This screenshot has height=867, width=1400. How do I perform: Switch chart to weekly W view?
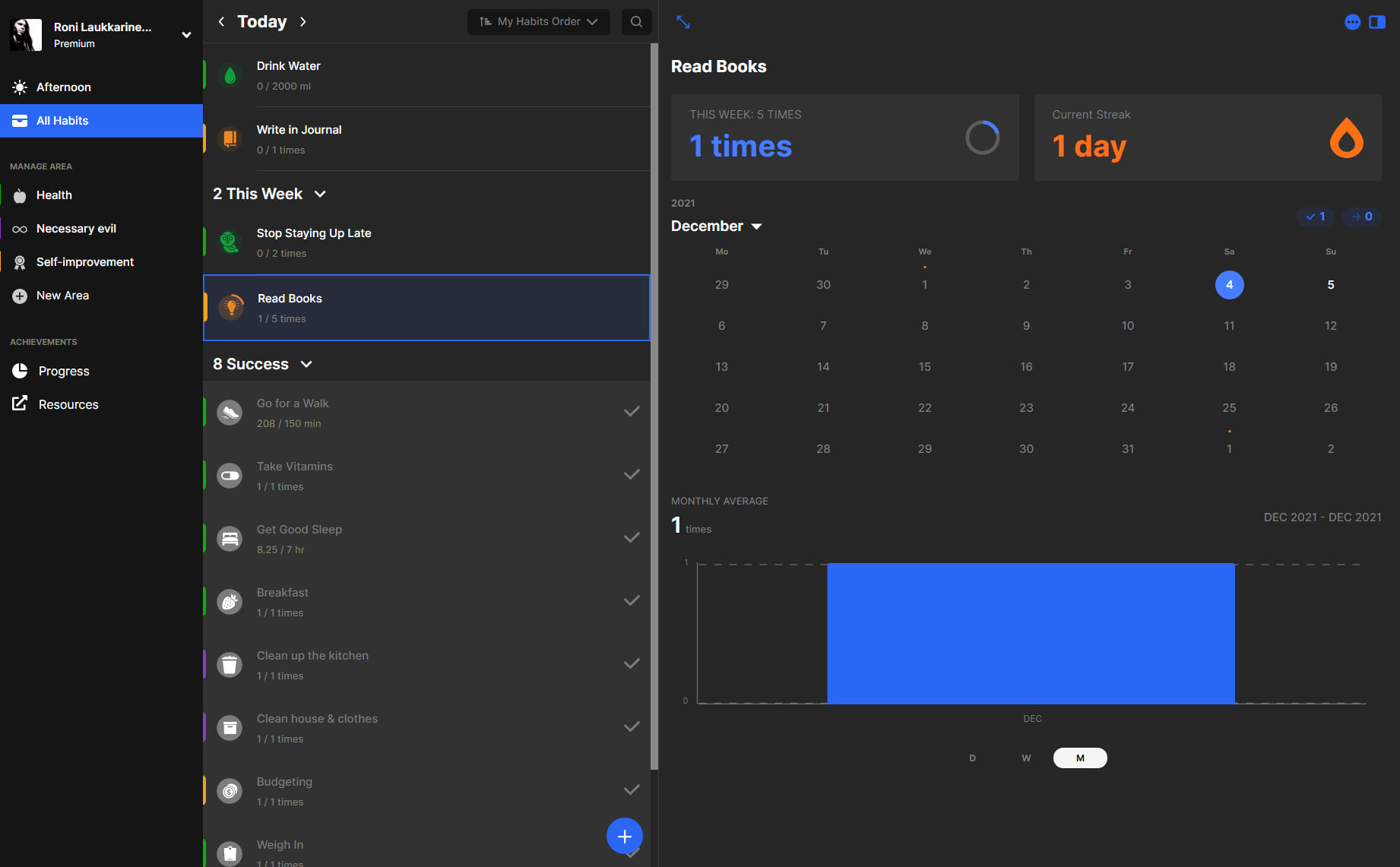click(x=1026, y=758)
